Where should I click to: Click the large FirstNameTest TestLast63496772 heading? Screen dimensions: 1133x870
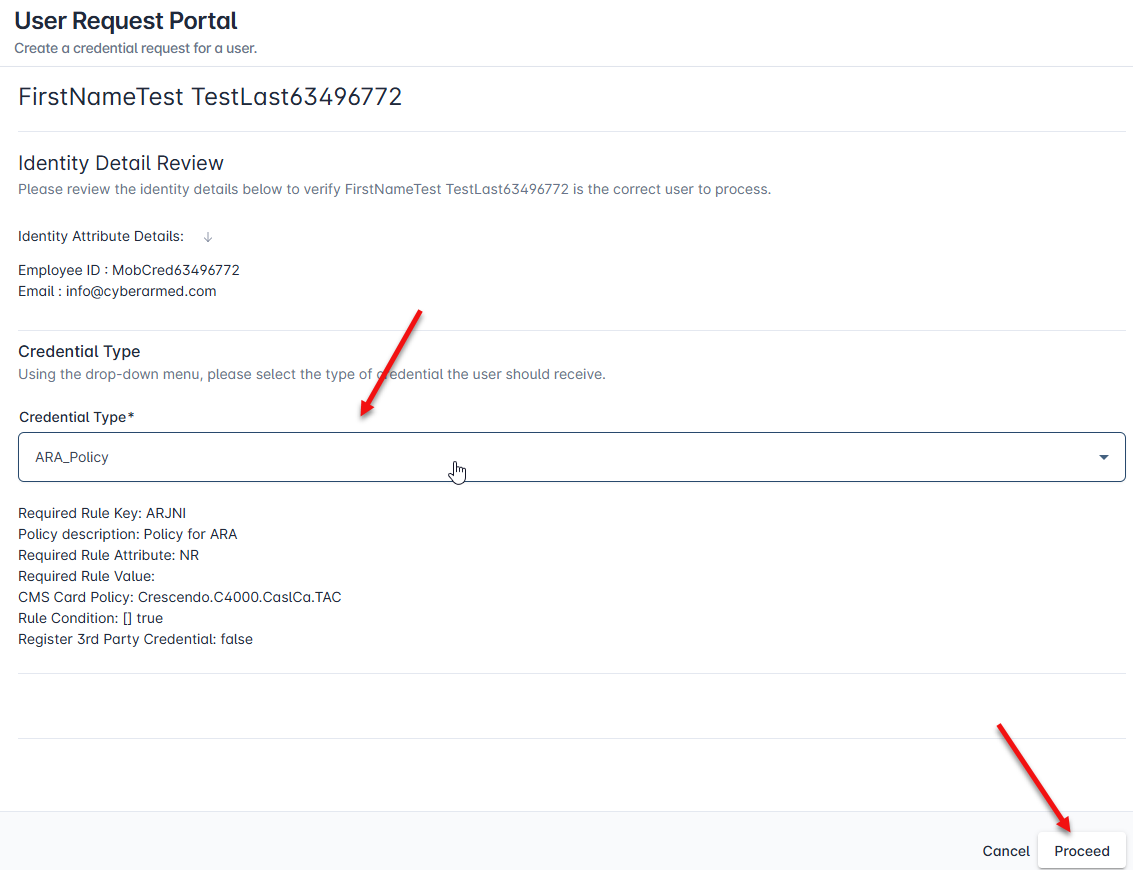(210, 97)
